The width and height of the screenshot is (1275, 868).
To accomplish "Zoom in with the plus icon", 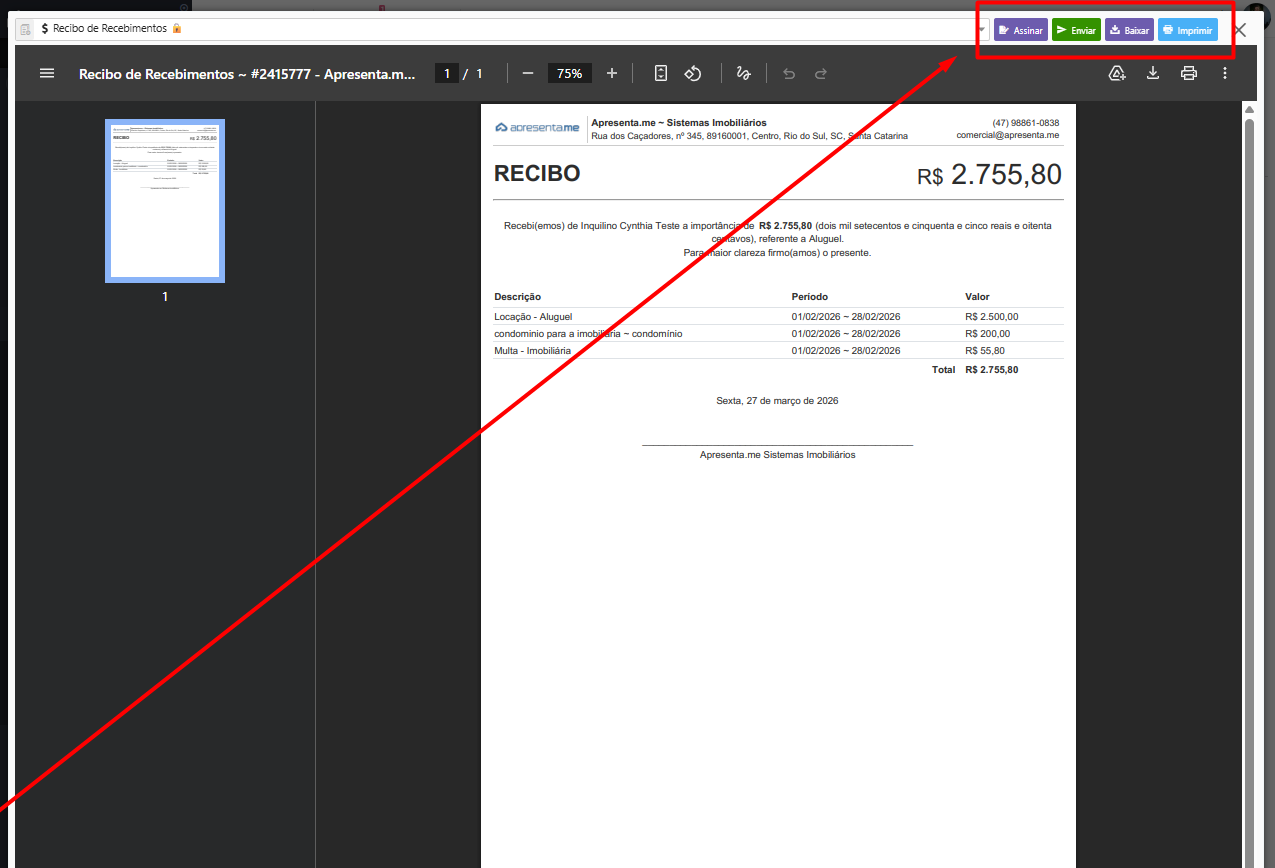I will (612, 73).
